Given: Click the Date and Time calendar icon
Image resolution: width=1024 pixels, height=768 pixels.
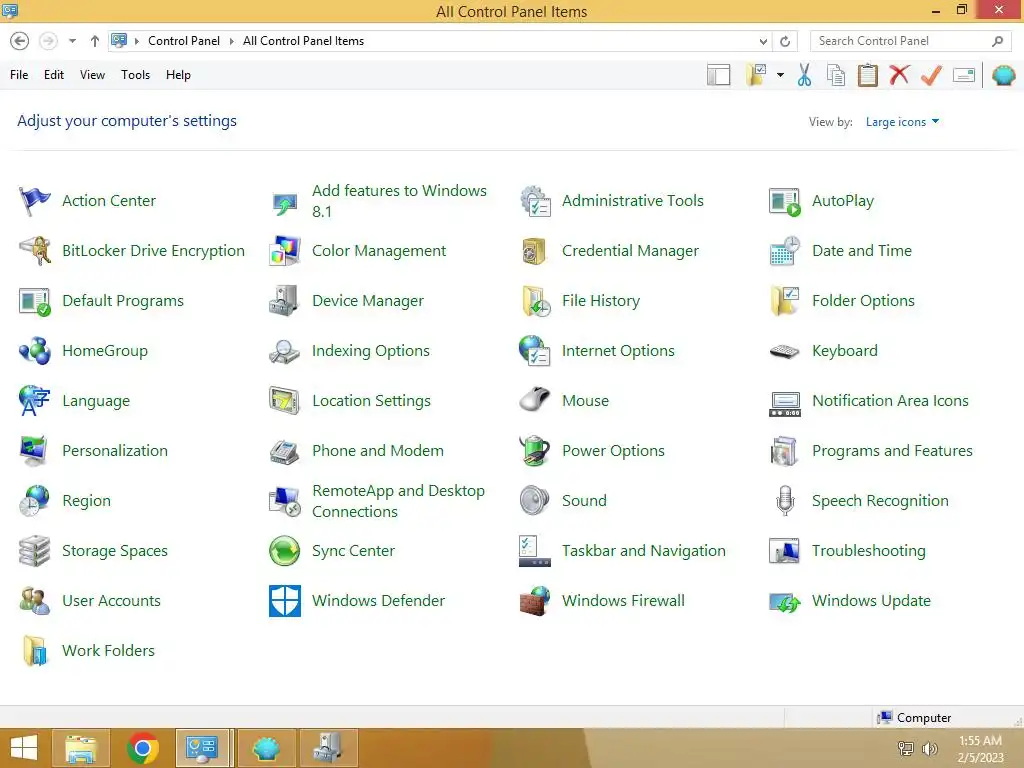Looking at the screenshot, I should [785, 251].
